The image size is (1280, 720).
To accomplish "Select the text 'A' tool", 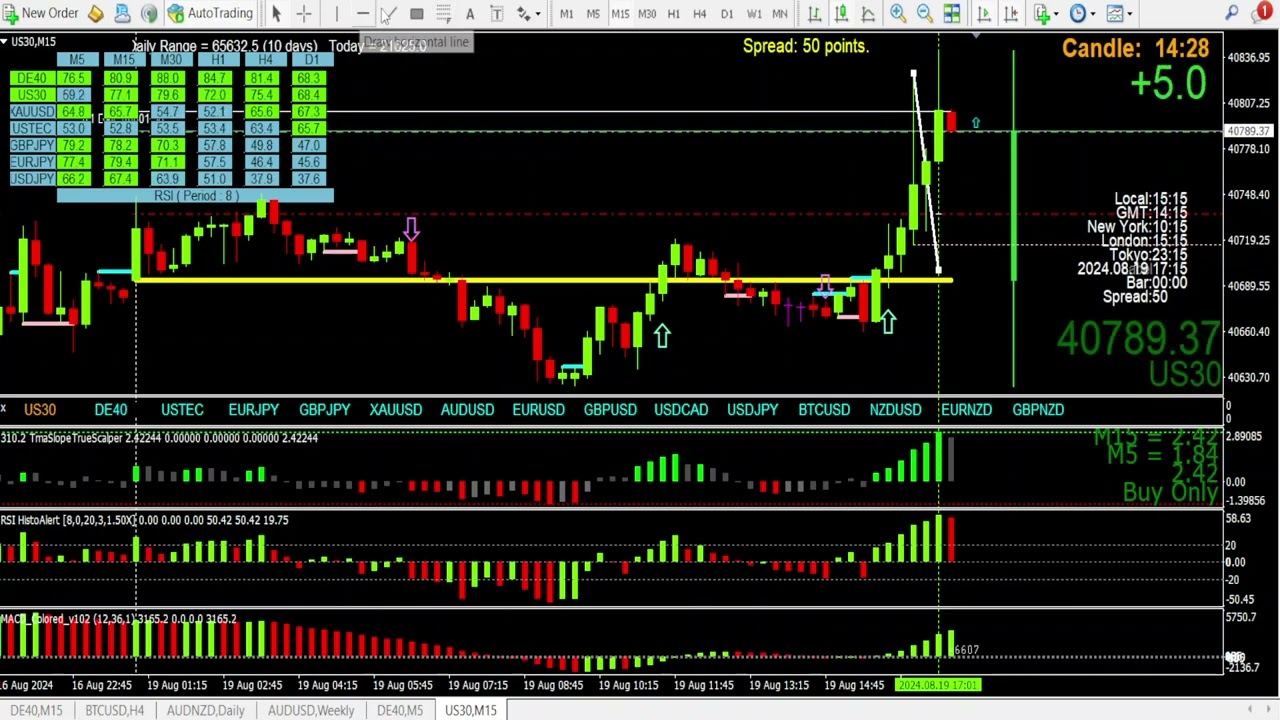I will pyautogui.click(x=470, y=13).
